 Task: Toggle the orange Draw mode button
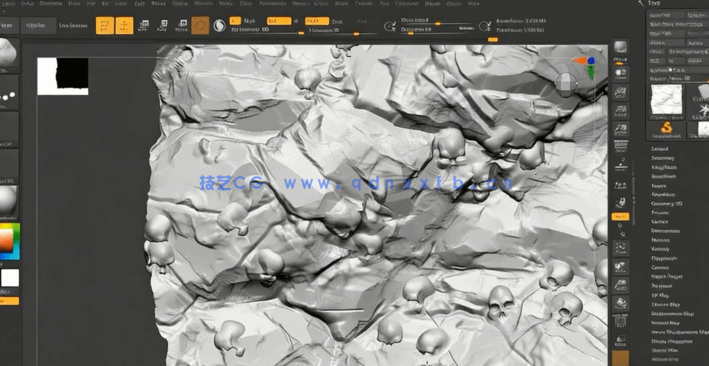coord(124,25)
